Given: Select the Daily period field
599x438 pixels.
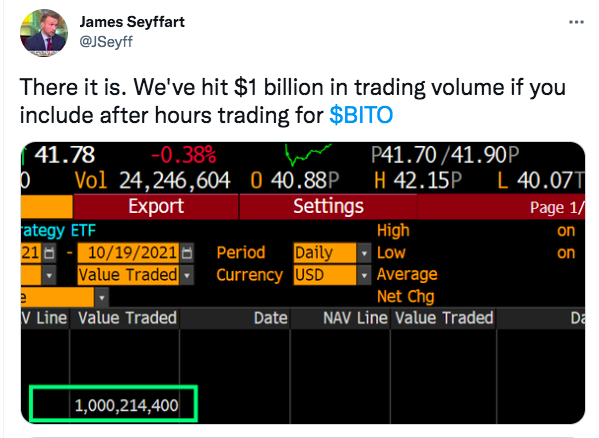Looking at the screenshot, I should coord(325,253).
